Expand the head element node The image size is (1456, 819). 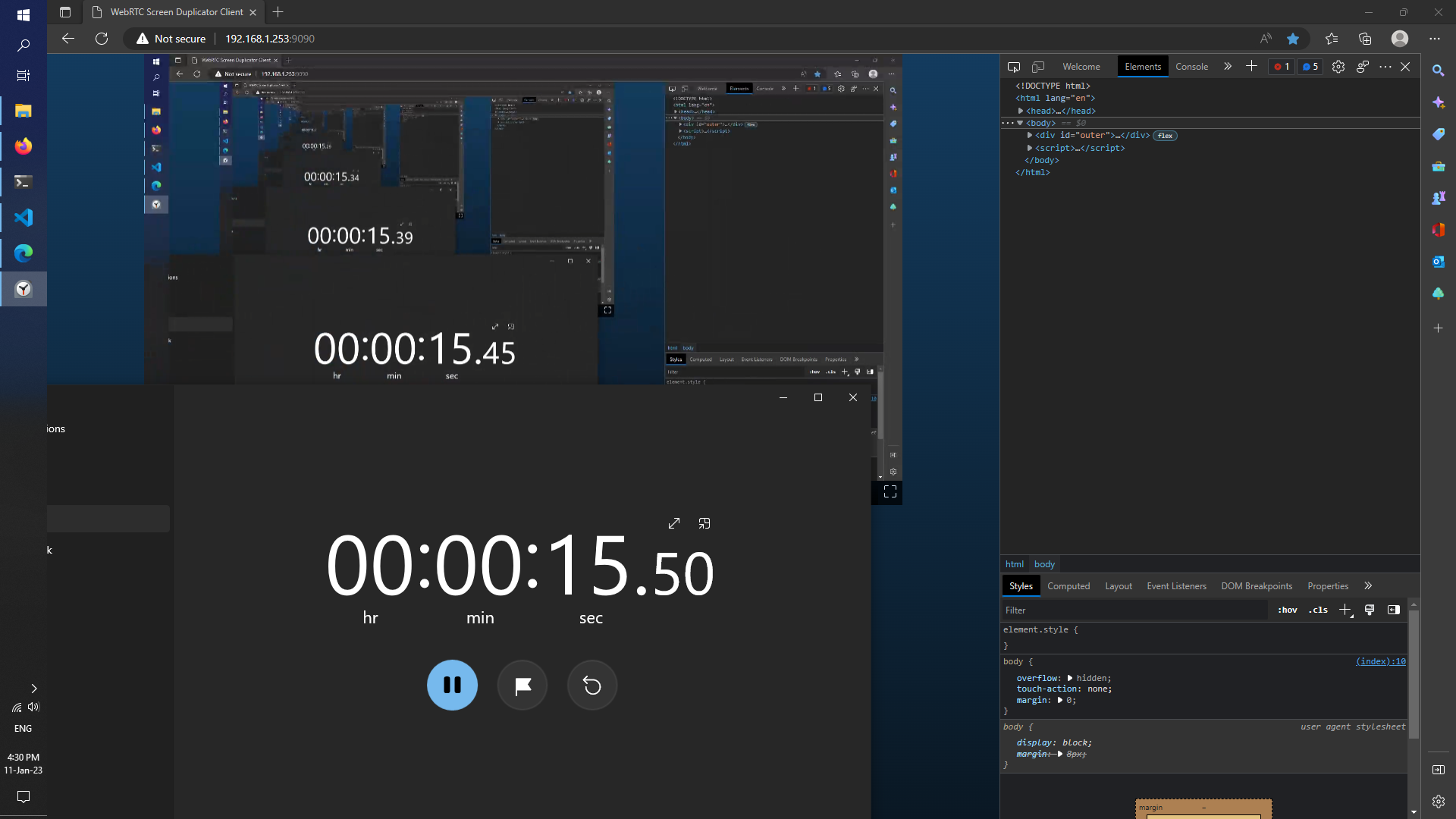pyautogui.click(x=1021, y=111)
